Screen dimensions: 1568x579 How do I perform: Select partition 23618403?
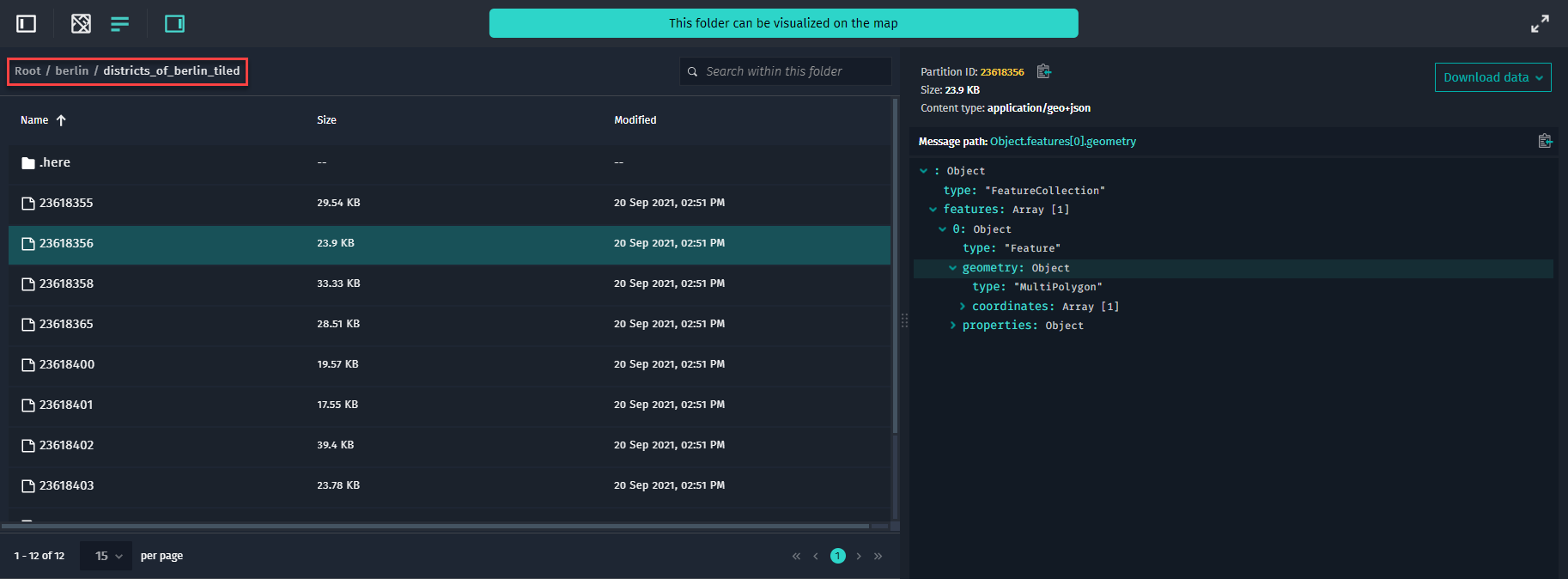(66, 485)
